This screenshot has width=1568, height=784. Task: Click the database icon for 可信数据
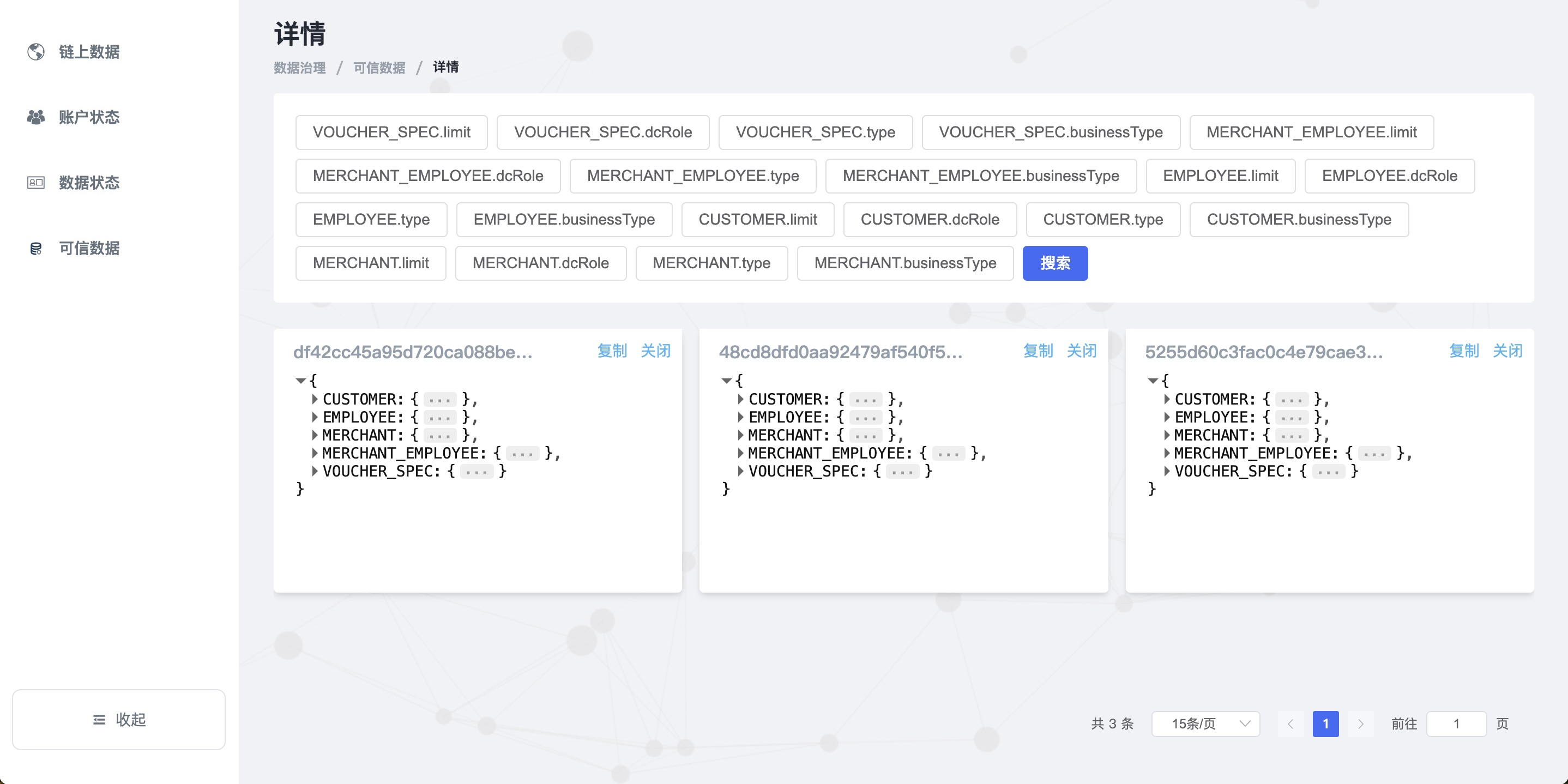pyautogui.click(x=36, y=249)
